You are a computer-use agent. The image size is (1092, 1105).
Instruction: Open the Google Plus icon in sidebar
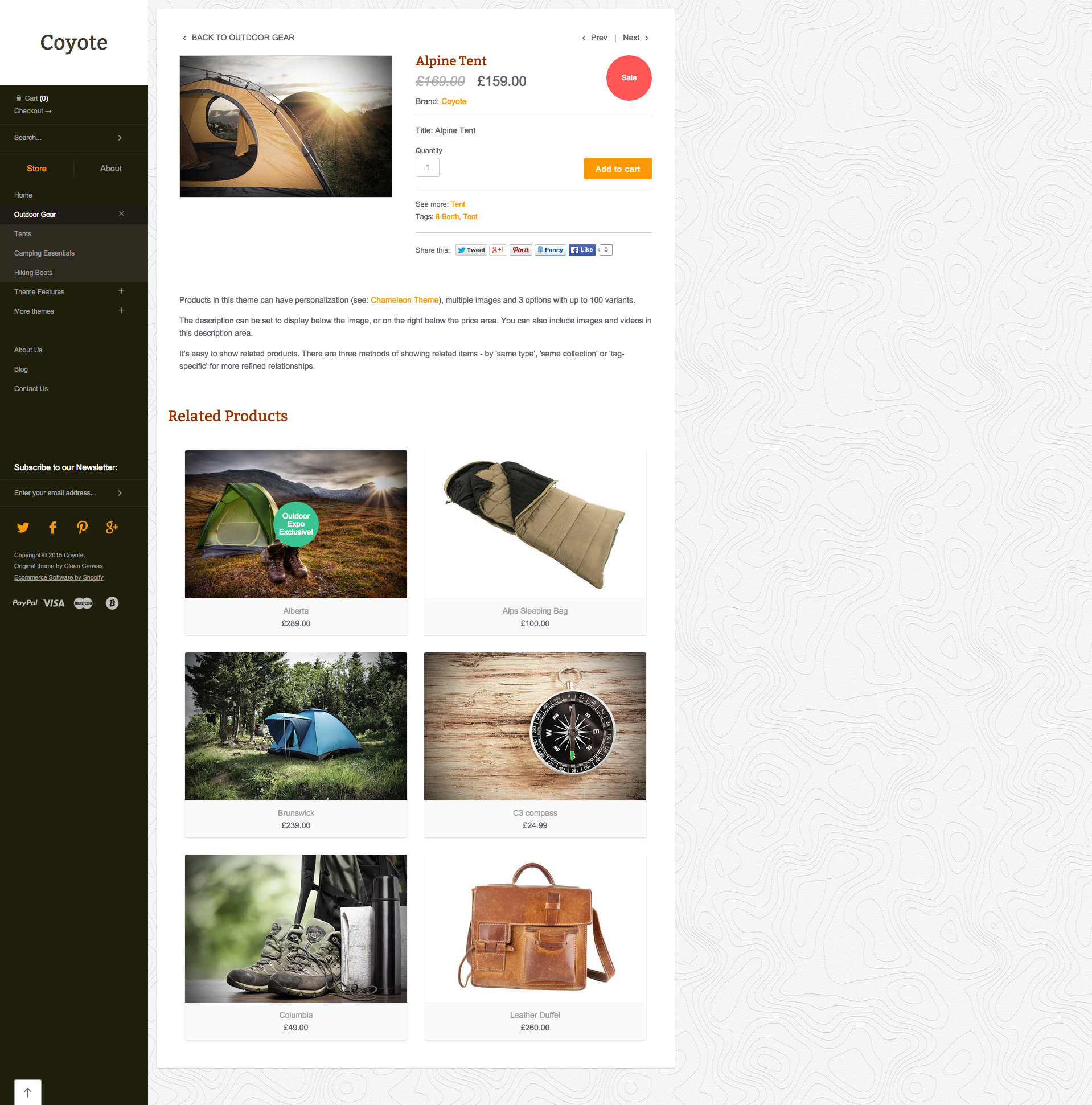point(112,527)
